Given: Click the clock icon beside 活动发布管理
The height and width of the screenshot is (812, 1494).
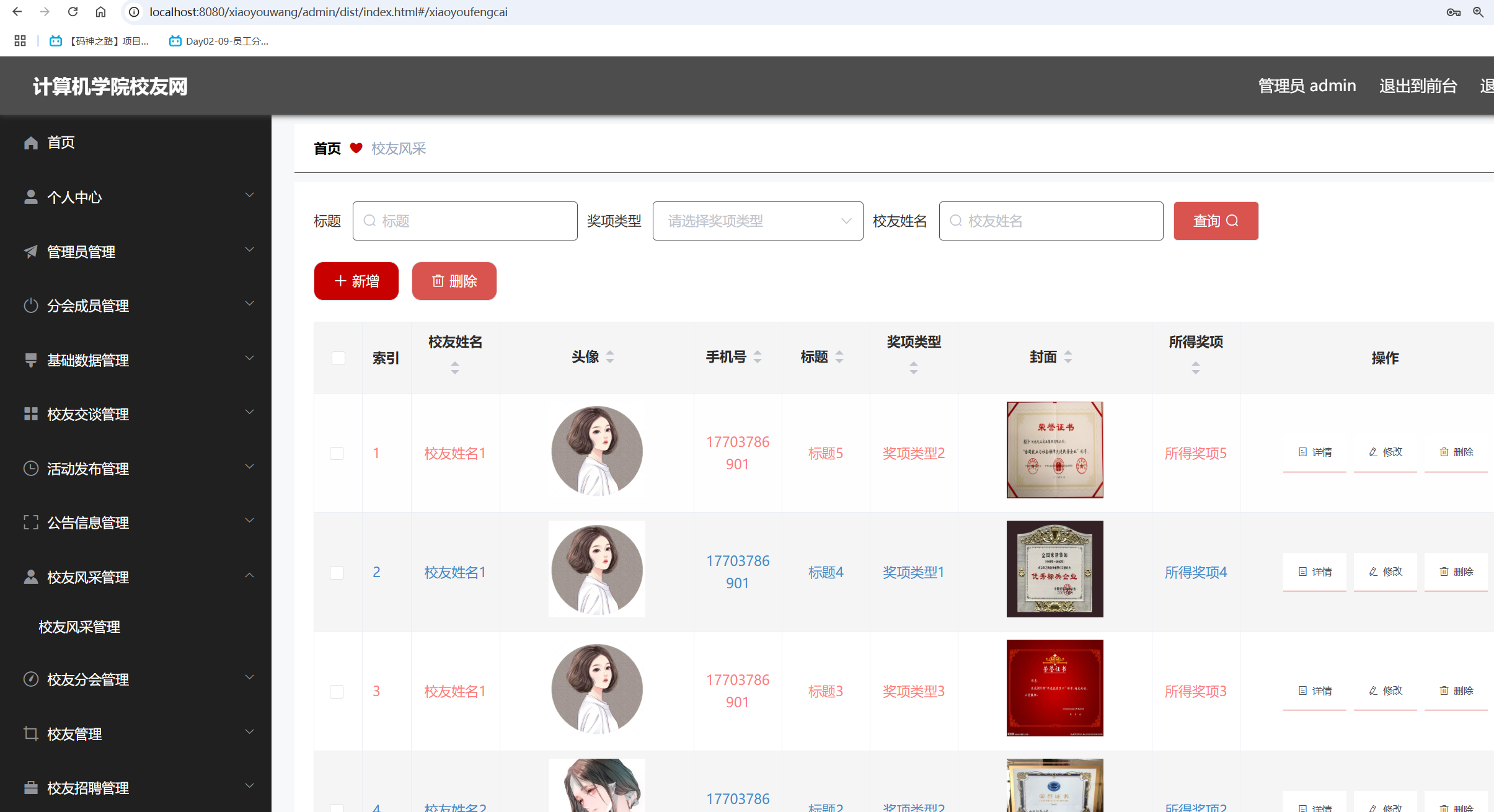Looking at the screenshot, I should (x=31, y=469).
